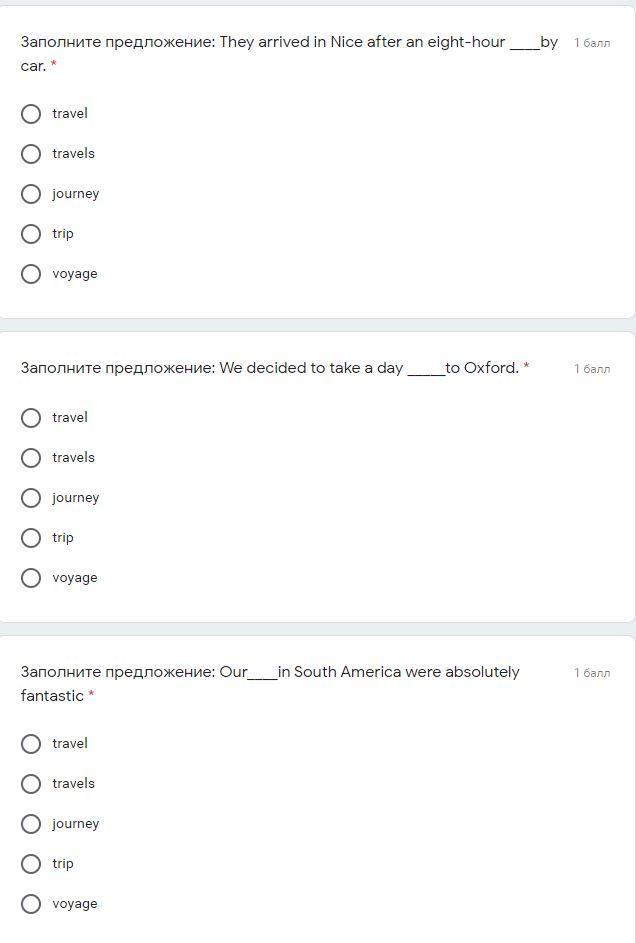Select 'travel' for the South America question
This screenshot has height=943, width=636.
pyautogui.click(x=31, y=744)
